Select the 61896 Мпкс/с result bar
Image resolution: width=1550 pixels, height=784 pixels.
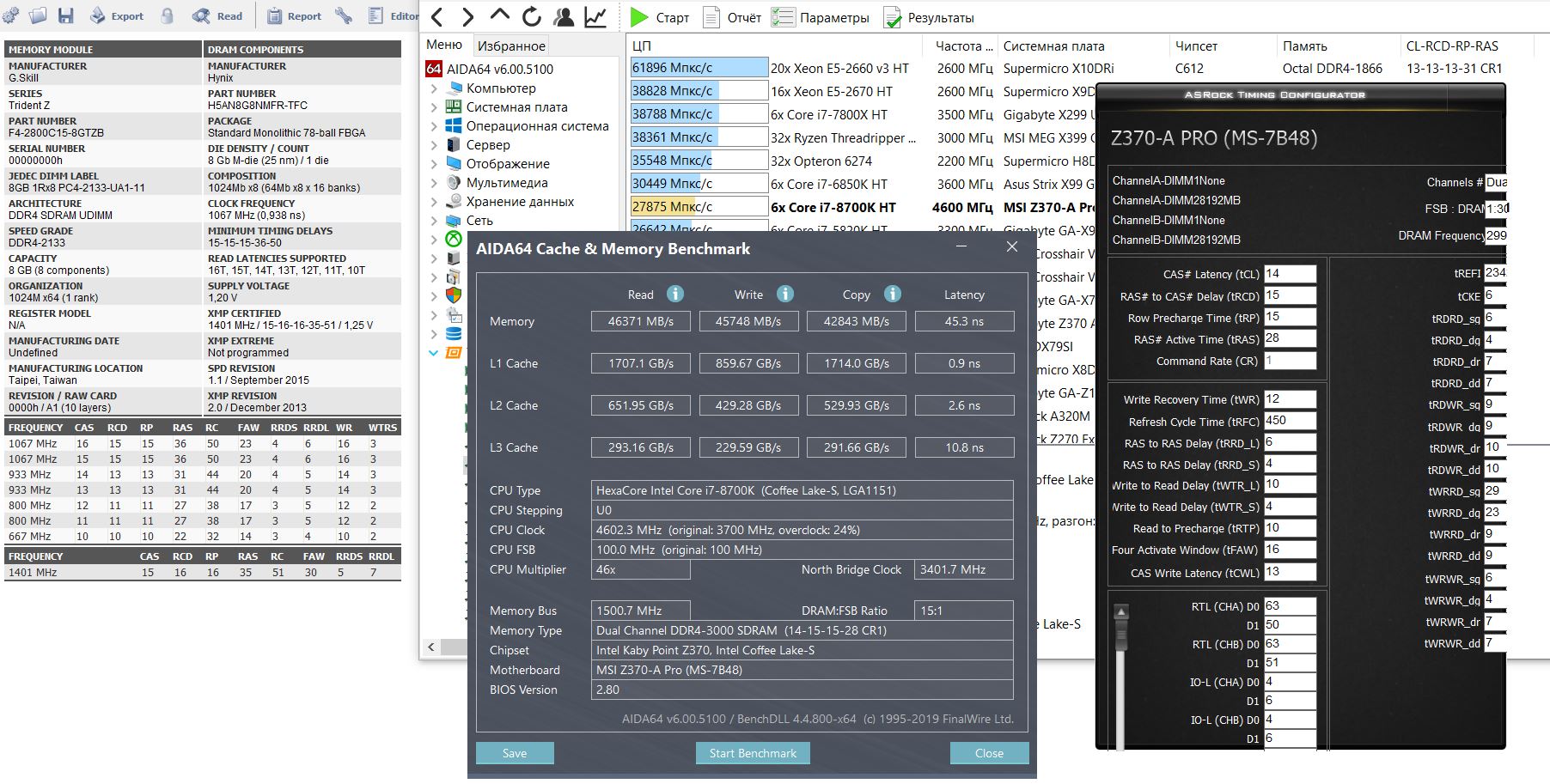coord(699,68)
